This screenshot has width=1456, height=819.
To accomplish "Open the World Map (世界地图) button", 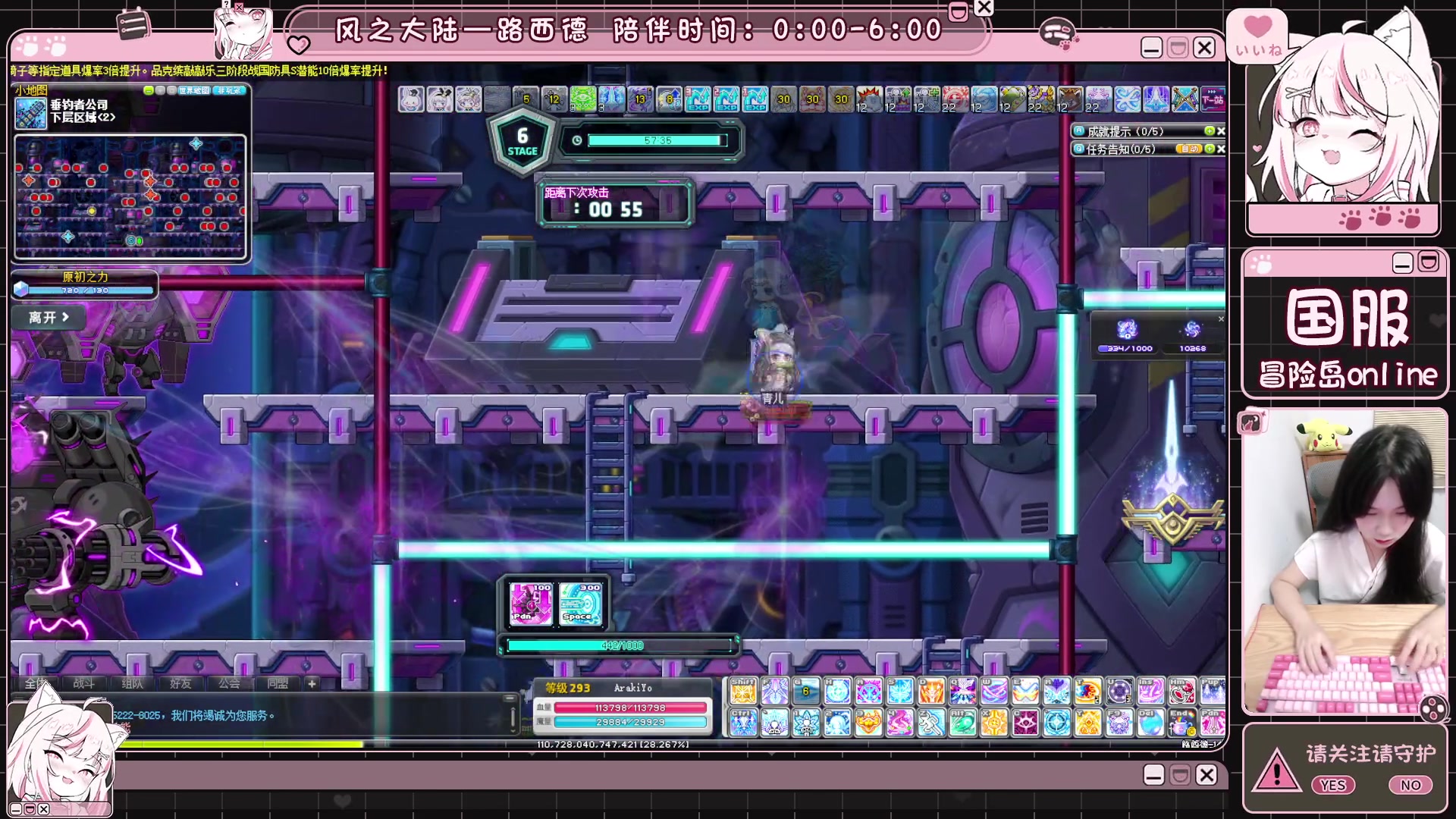I will [194, 91].
